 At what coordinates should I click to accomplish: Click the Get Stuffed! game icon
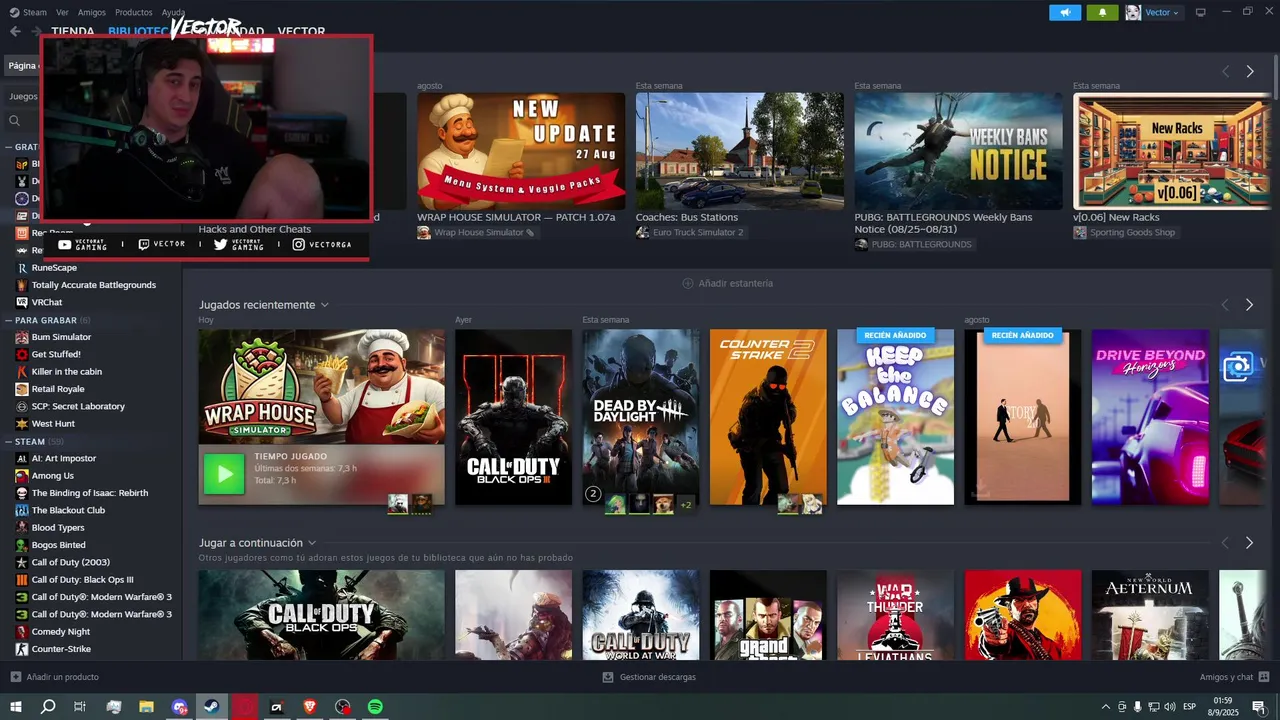pos(22,354)
